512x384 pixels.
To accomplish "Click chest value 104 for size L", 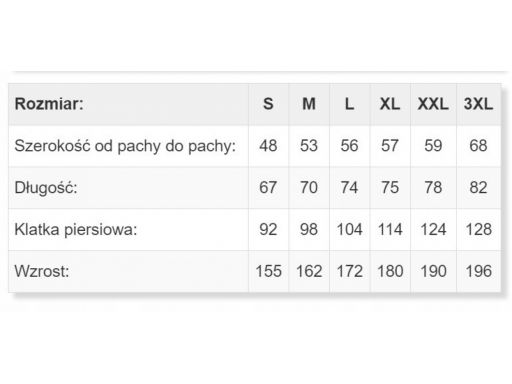I will tap(349, 229).
